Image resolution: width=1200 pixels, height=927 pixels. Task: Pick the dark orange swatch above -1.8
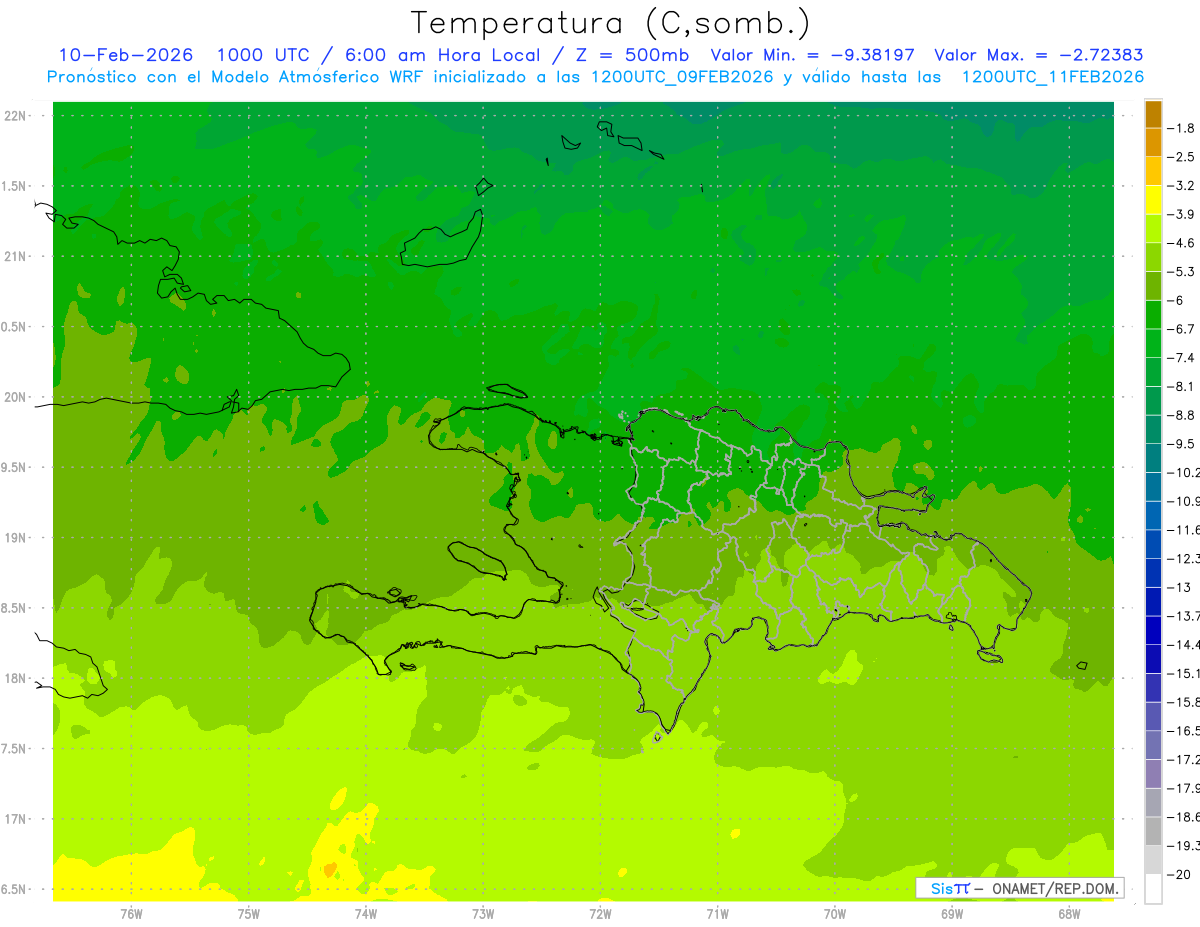[1153, 114]
